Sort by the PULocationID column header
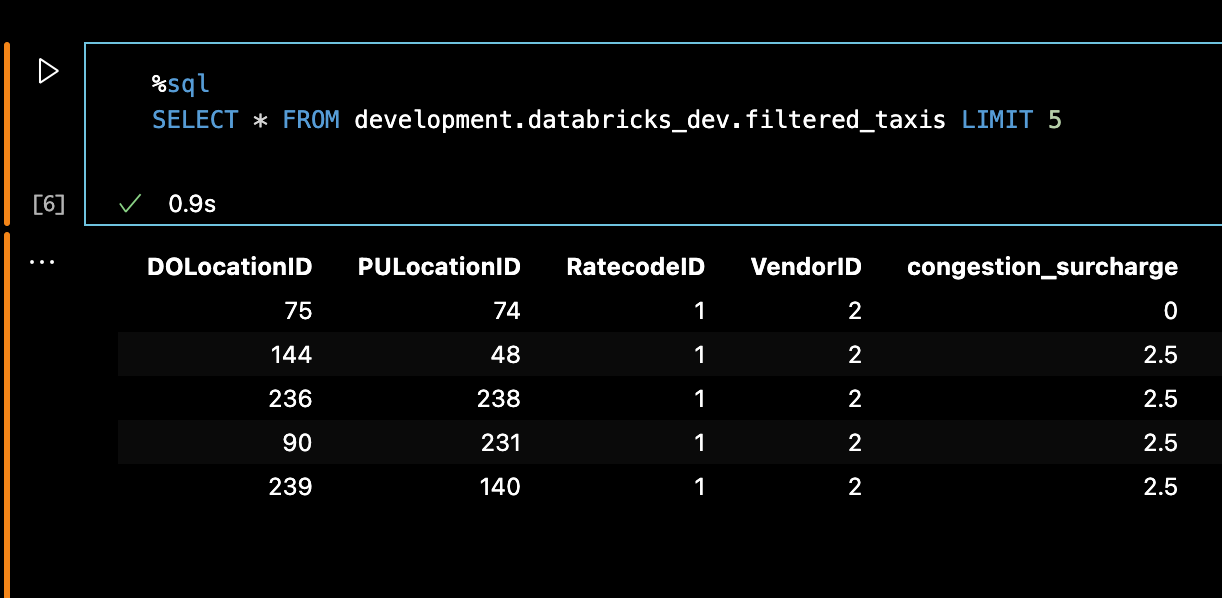The height and width of the screenshot is (598, 1222). (438, 266)
